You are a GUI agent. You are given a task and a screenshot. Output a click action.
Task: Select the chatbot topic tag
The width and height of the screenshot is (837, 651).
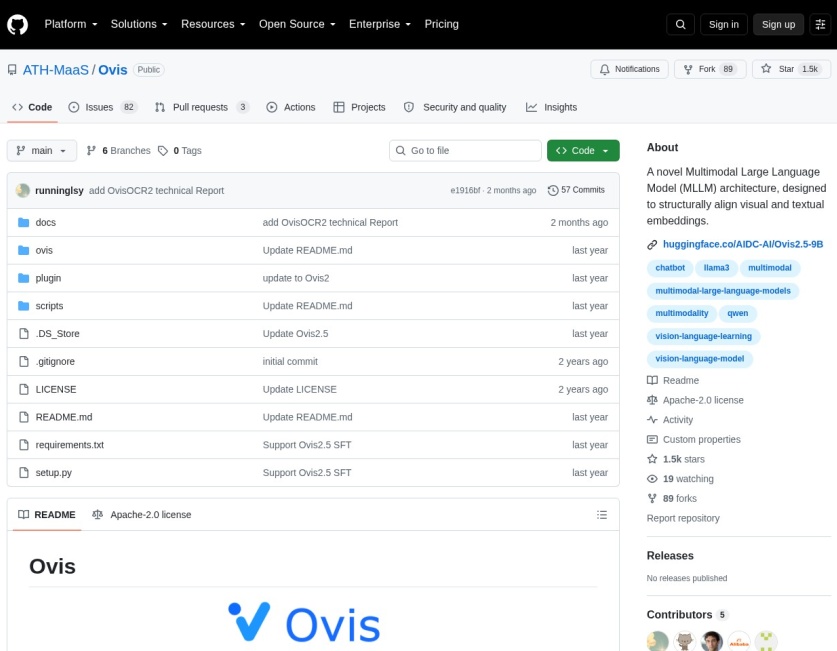[670, 268]
